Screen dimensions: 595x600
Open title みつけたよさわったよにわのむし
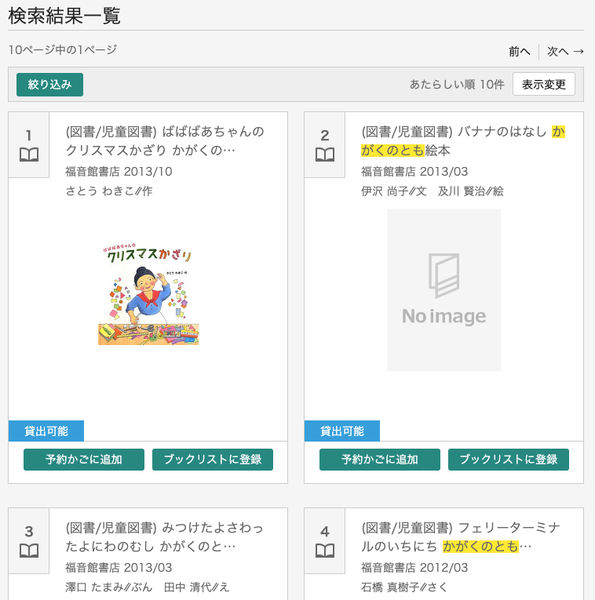click(x=165, y=537)
